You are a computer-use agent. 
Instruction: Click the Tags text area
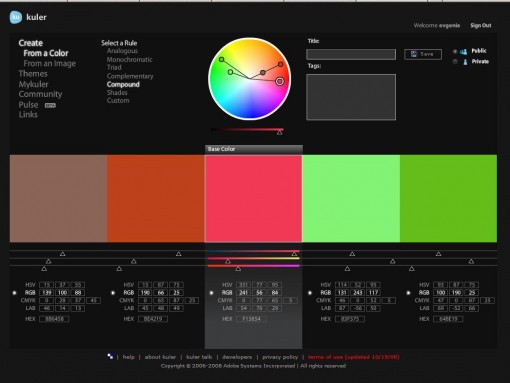pos(351,97)
